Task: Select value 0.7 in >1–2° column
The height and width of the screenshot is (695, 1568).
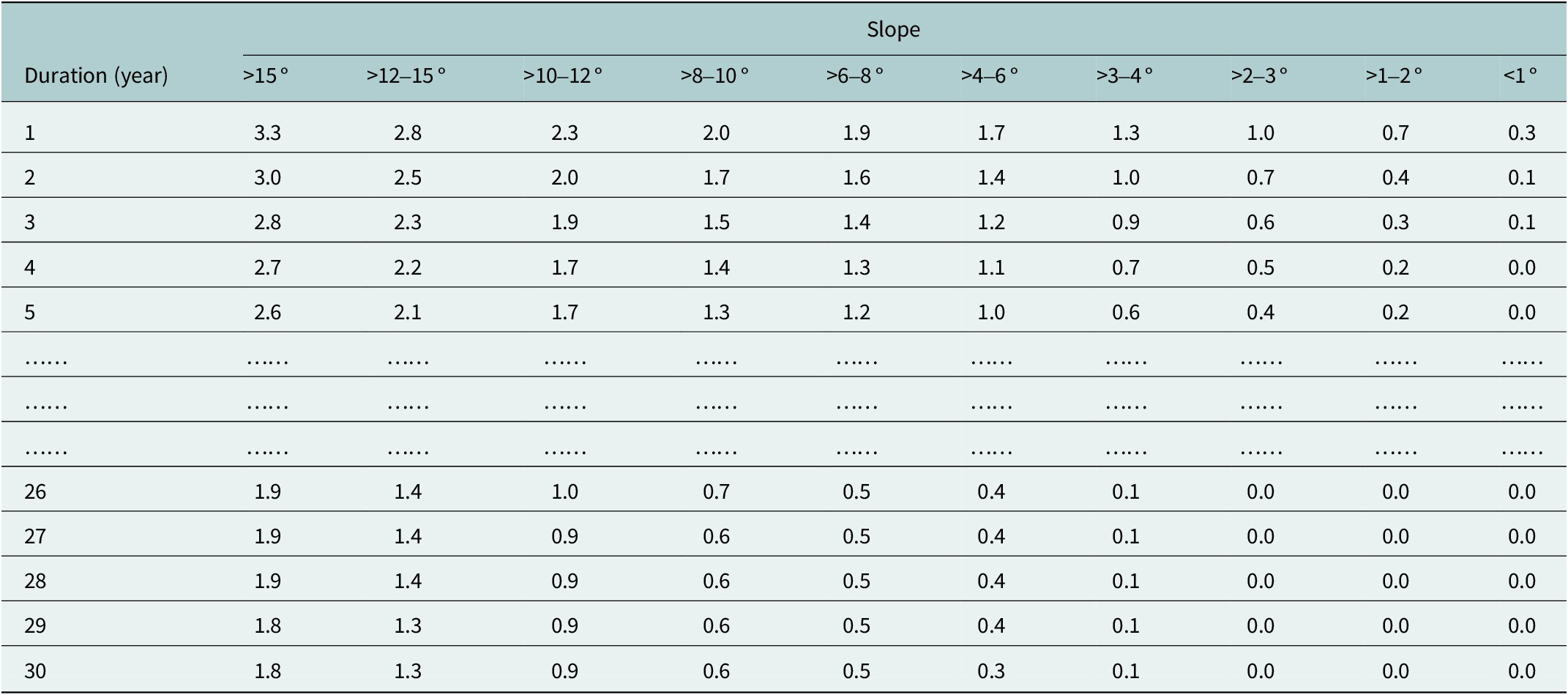Action: tap(1395, 133)
